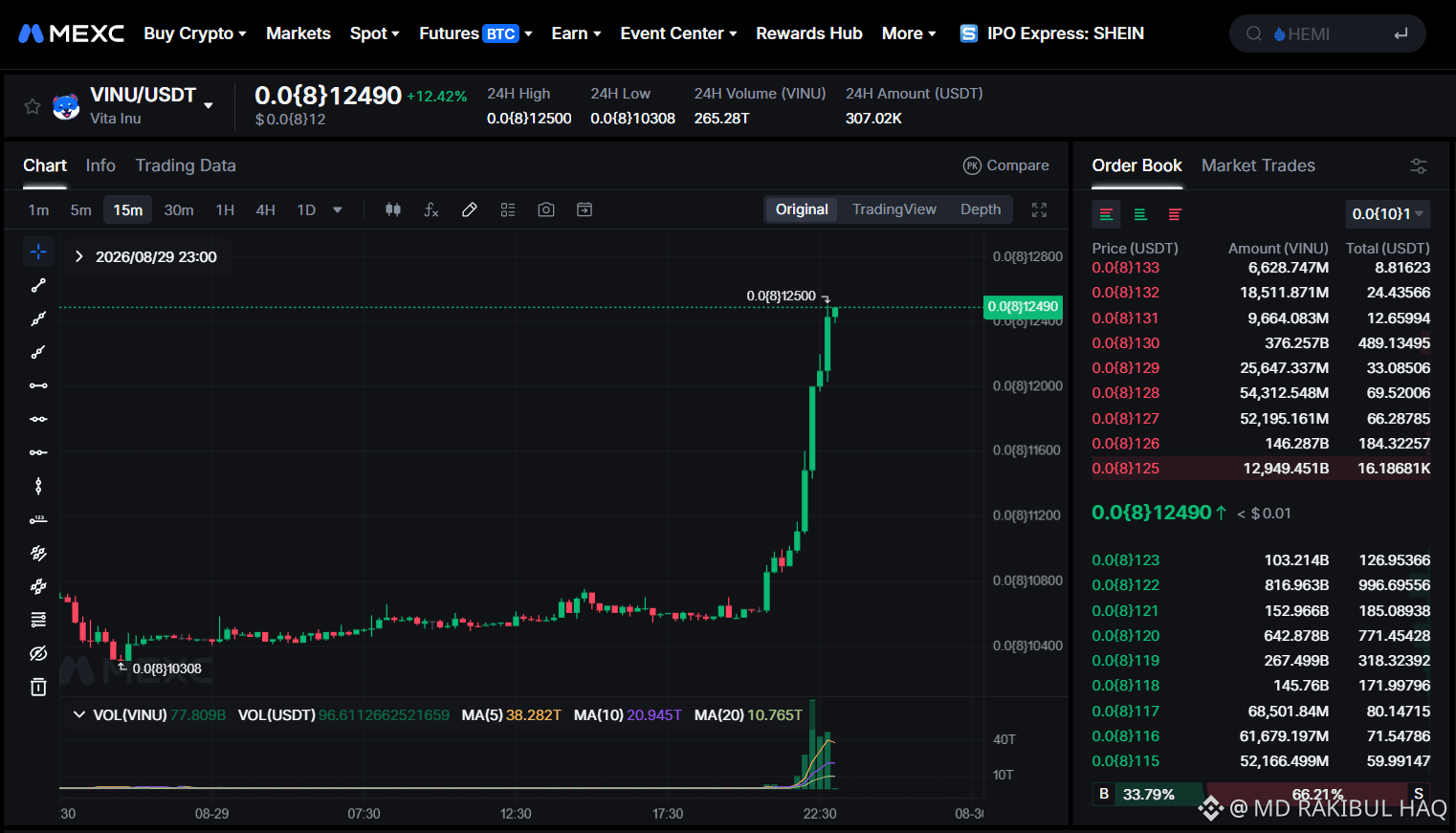Switch chart mode to Original
Screen dimensions: 1456x833
(x=802, y=209)
